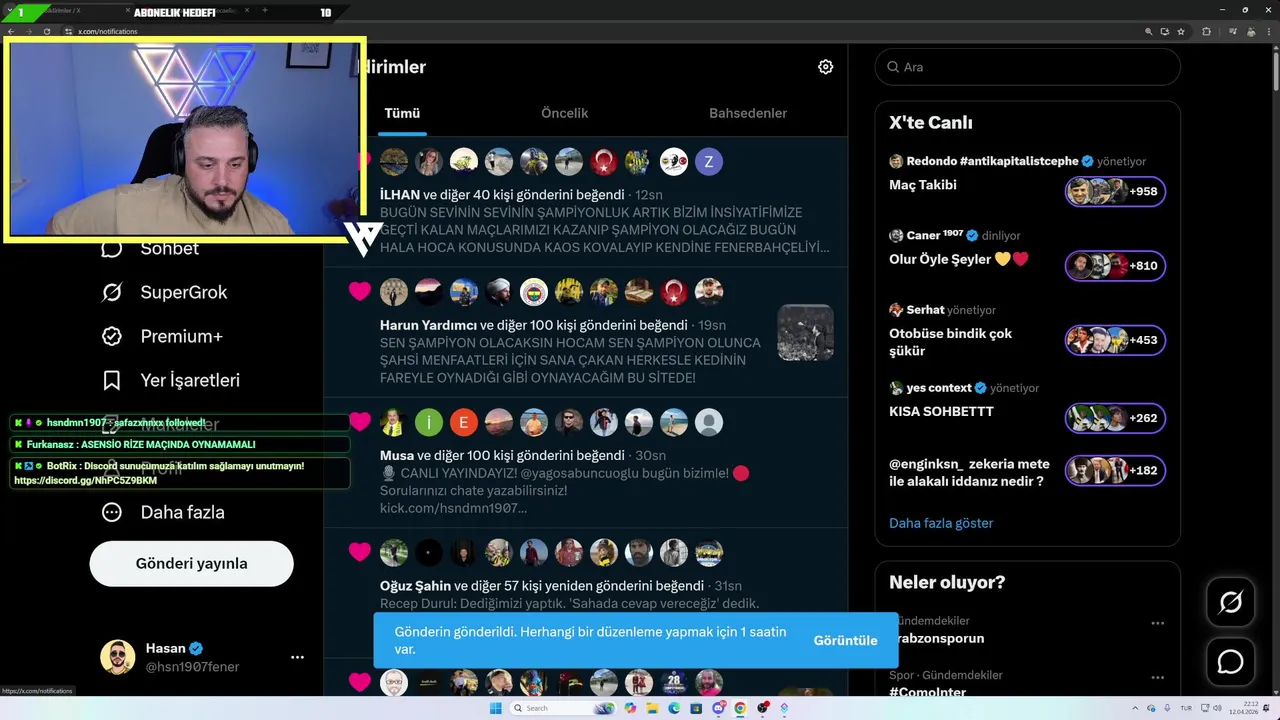Click heart icon on Oğuz Şahin notification
The image size is (1280, 720).
(x=360, y=552)
